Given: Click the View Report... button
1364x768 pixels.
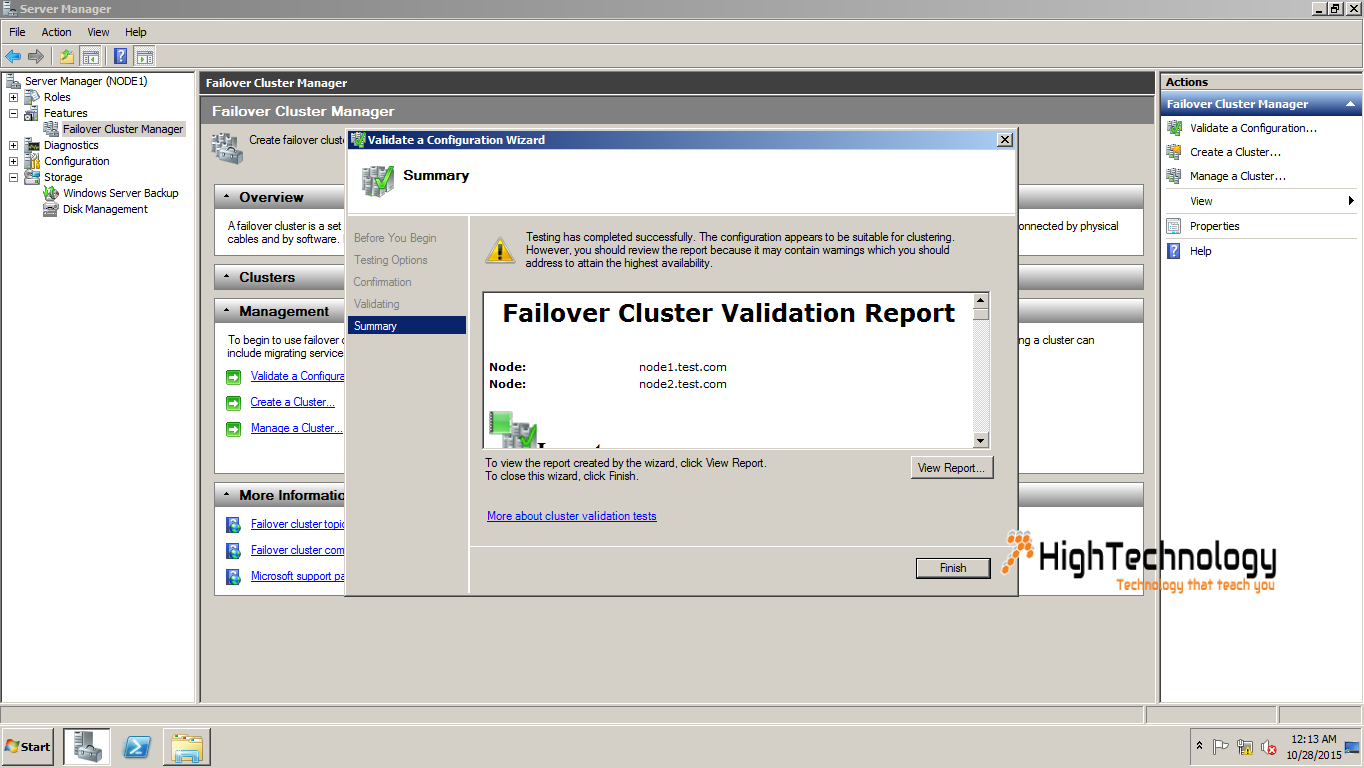Looking at the screenshot, I should pos(952,468).
